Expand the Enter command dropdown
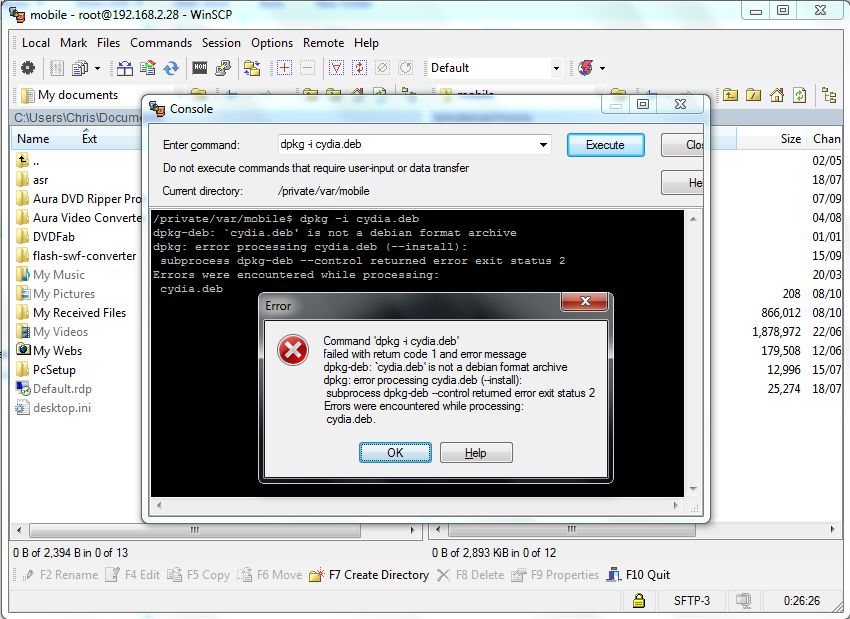 point(543,145)
